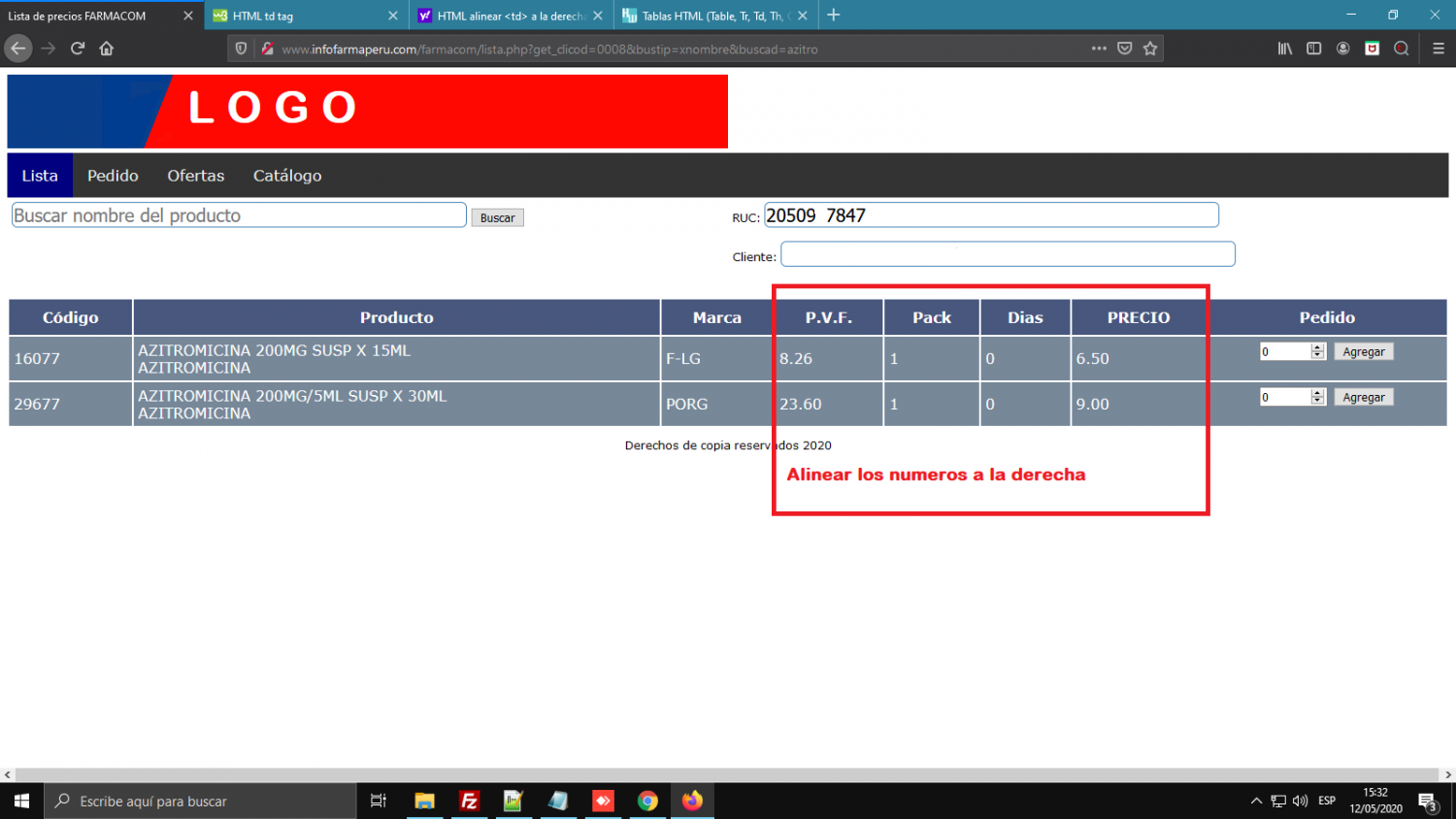The image size is (1456, 819).
Task: Go back with the browser back arrow
Action: (18, 49)
